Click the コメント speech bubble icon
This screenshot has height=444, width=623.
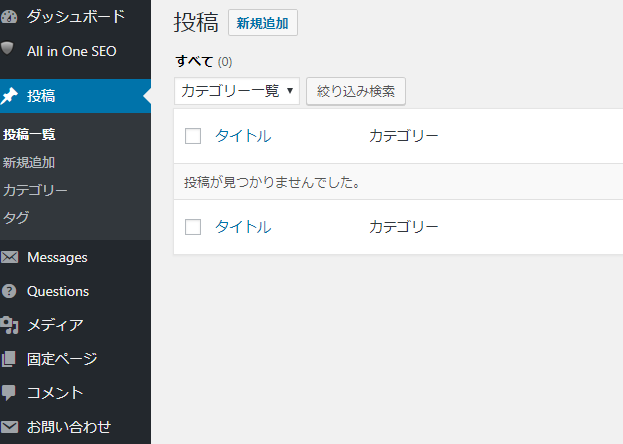coord(10,393)
